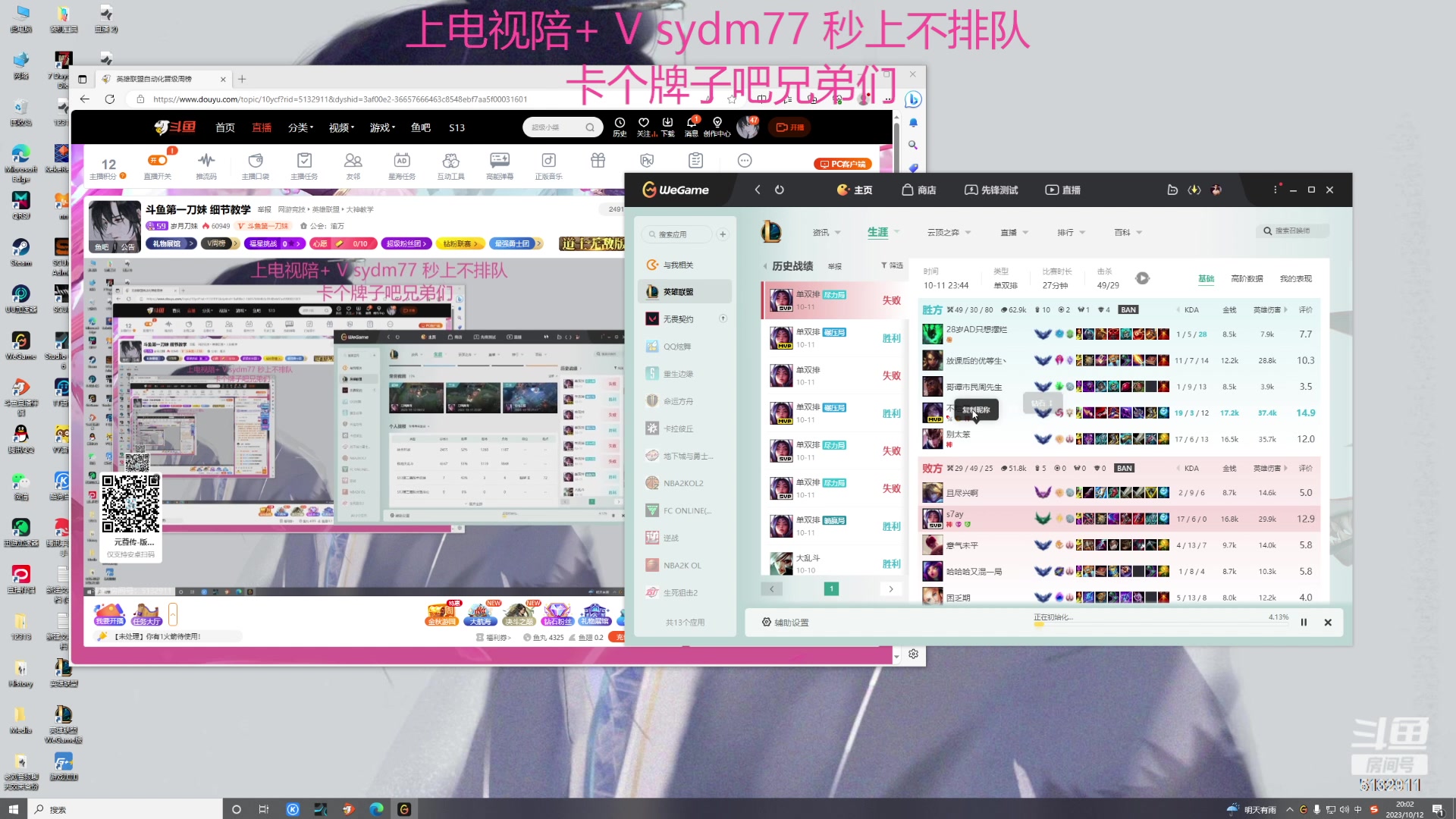Open the 互动工具 interaction tools icon
Viewport: 1456px width, 819px height.
click(x=450, y=161)
